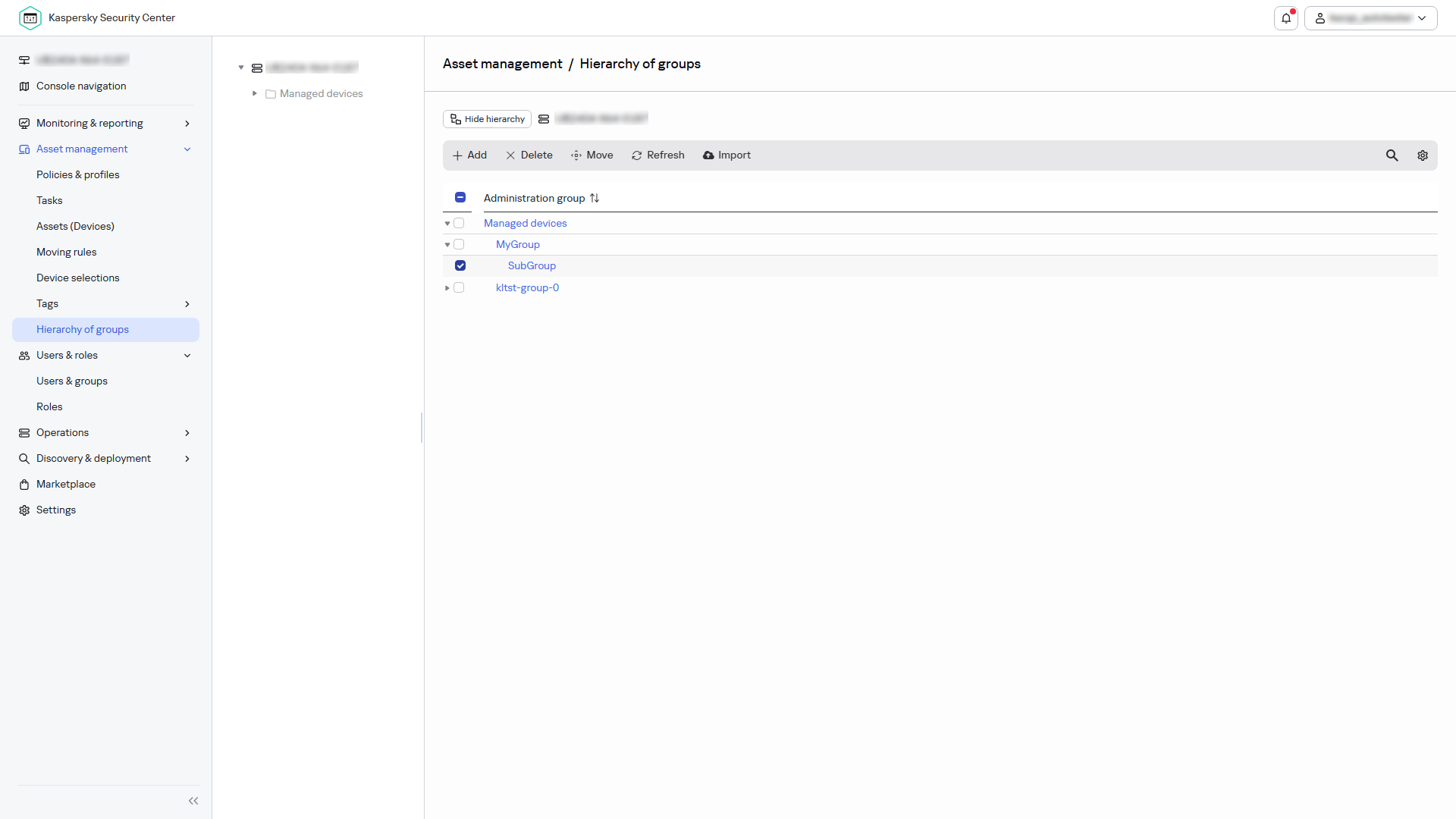Collapse the sidebar with double-chevron icon
Viewport: 1456px width, 819px height.
coord(193,801)
